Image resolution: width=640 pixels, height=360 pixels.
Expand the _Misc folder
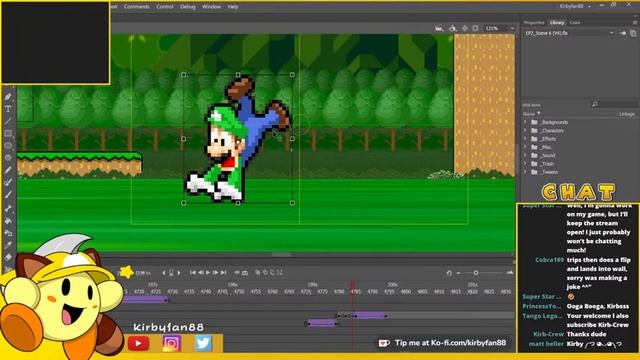coord(526,147)
